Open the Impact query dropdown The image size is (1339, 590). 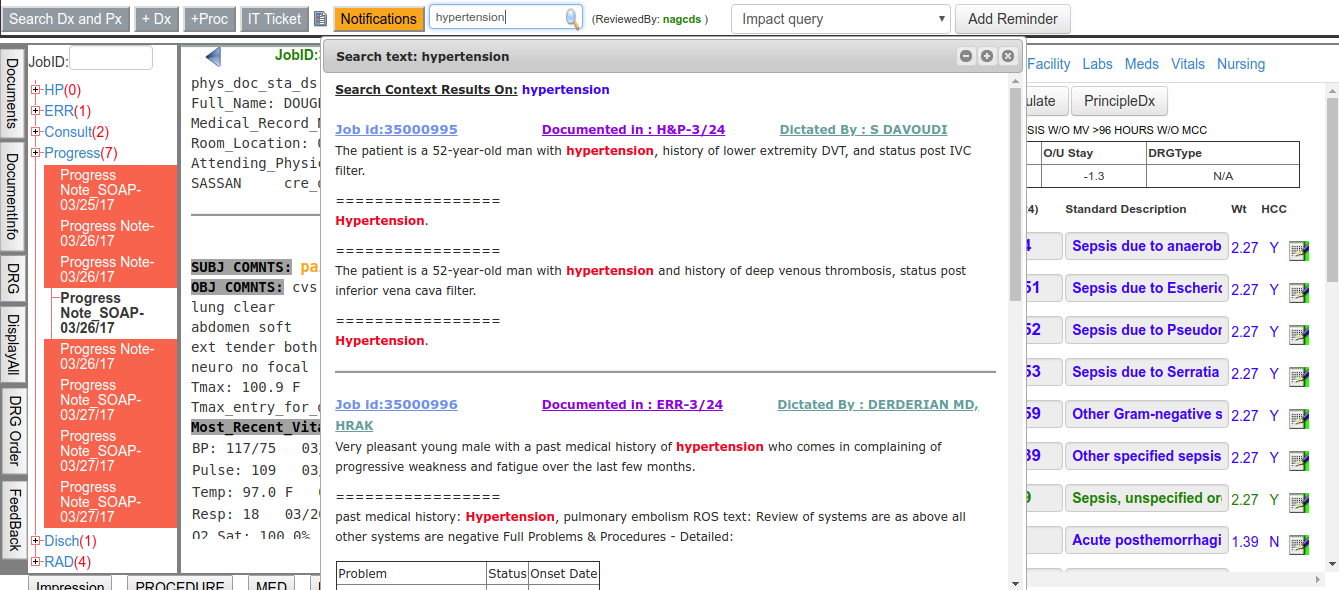click(x=840, y=19)
